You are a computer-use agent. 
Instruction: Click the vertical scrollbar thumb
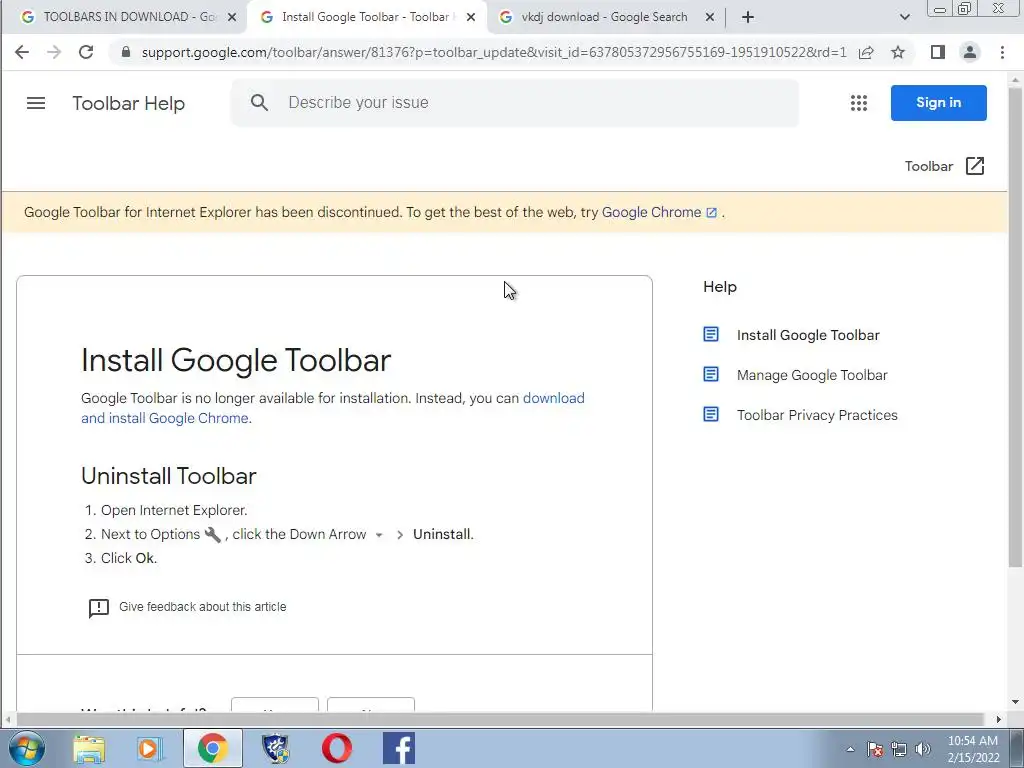pyautogui.click(x=1015, y=327)
